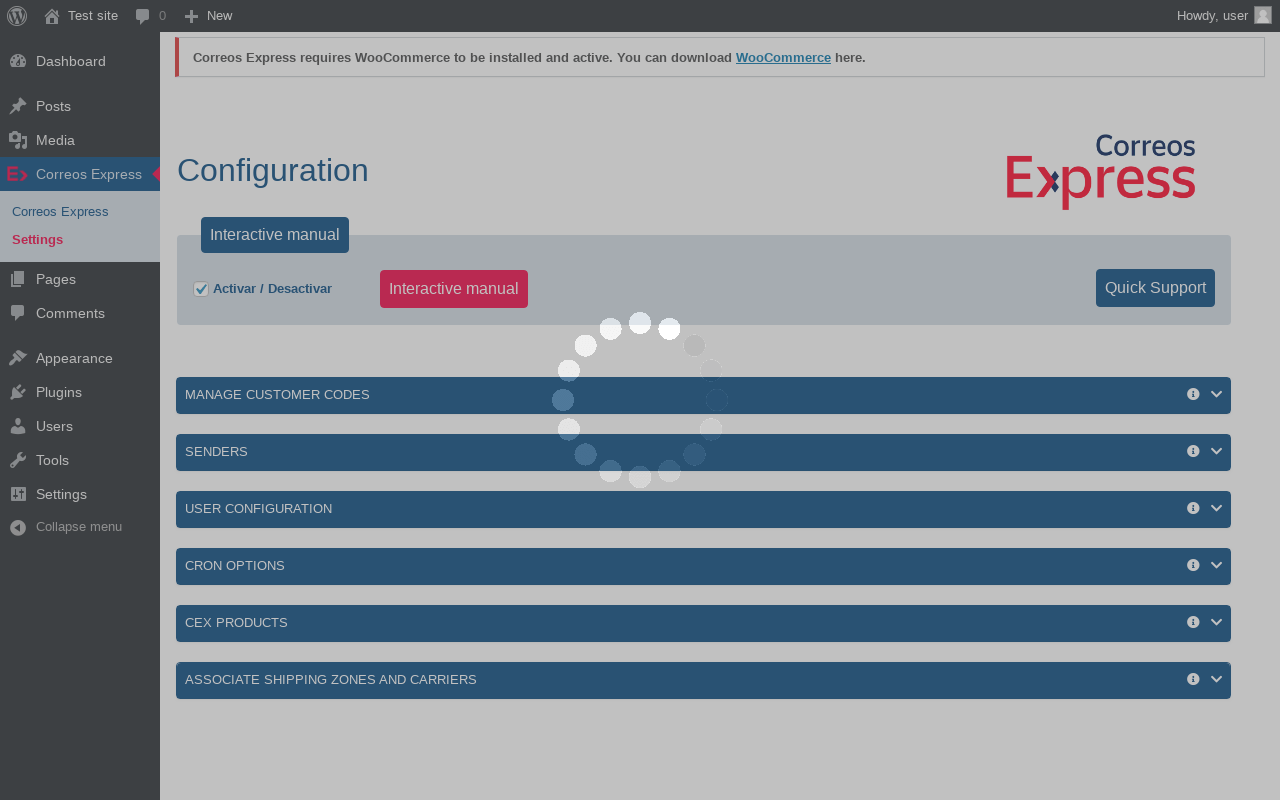The height and width of the screenshot is (800, 1280).
Task: Click the New plus icon
Action: point(192,16)
